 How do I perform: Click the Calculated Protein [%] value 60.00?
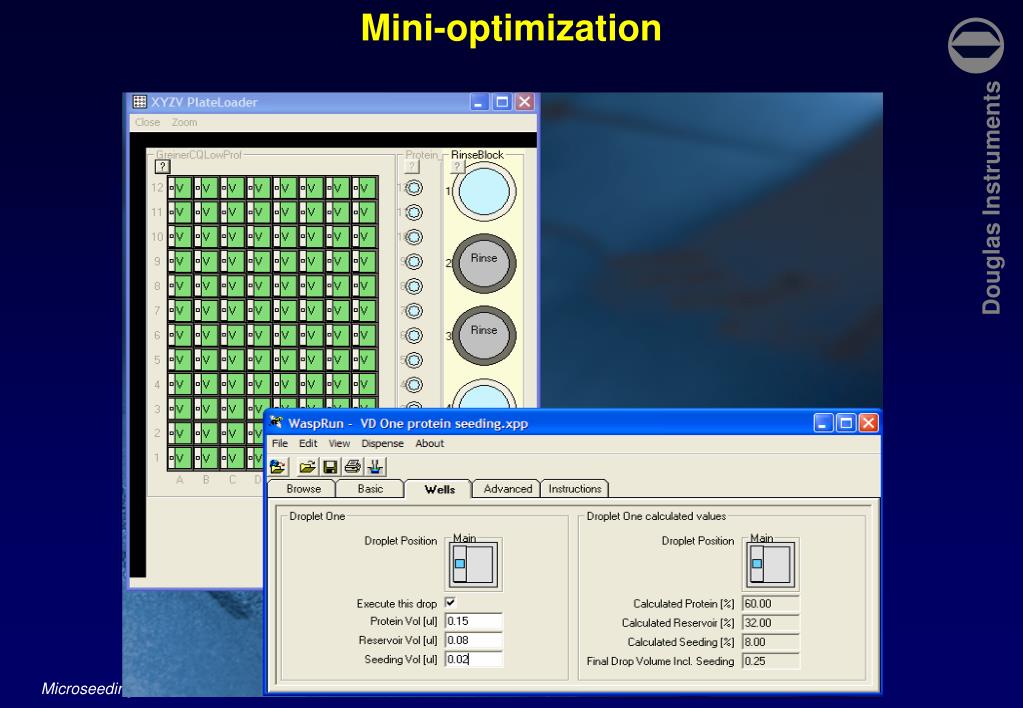coord(771,604)
